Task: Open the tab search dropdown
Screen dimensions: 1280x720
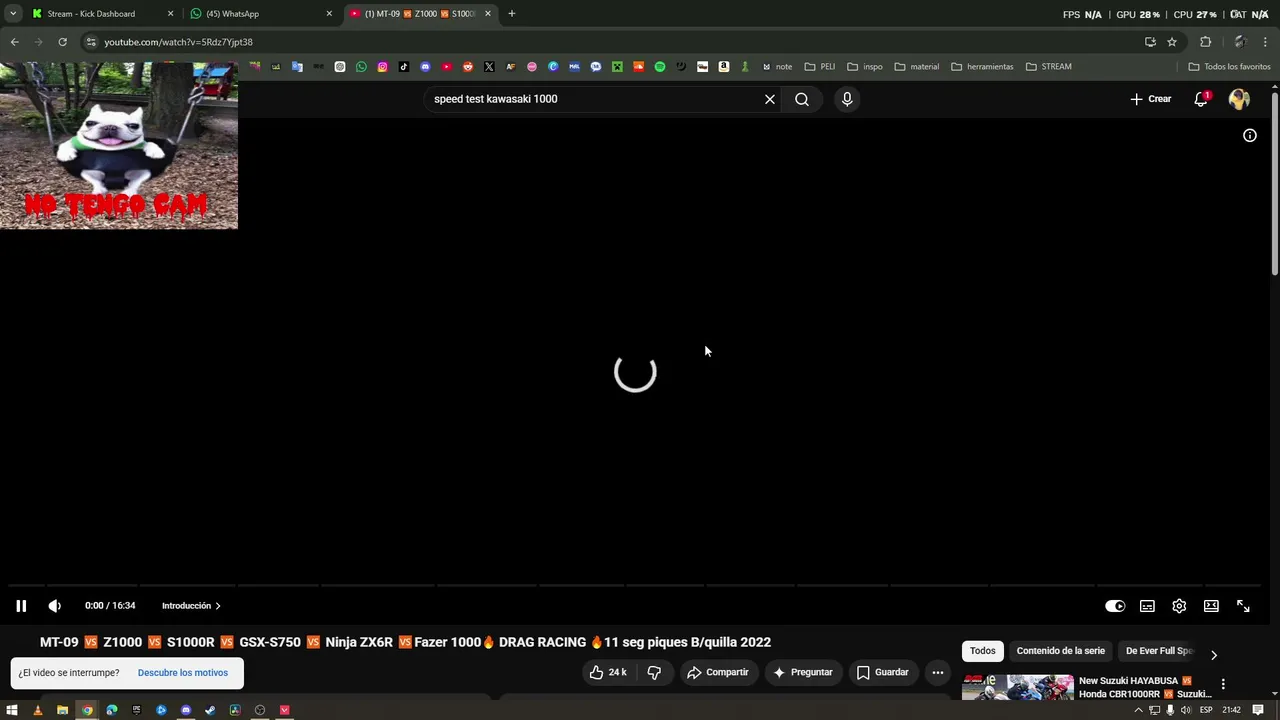Action: [12, 14]
